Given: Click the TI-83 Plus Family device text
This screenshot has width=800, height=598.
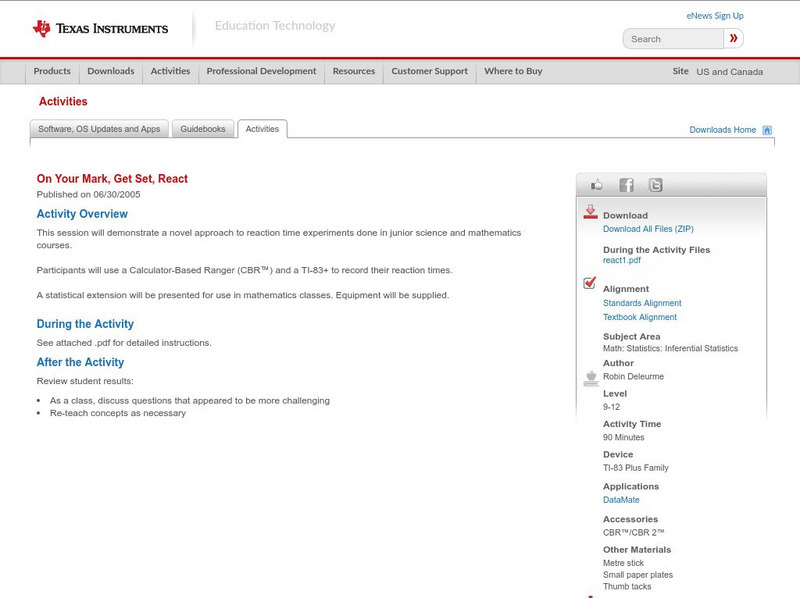Looking at the screenshot, I should pos(636,468).
